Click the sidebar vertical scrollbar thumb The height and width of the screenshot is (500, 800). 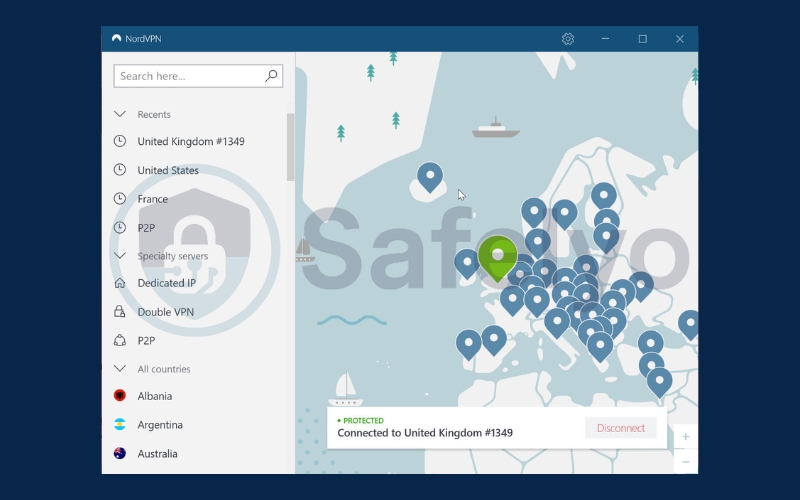tap(290, 147)
